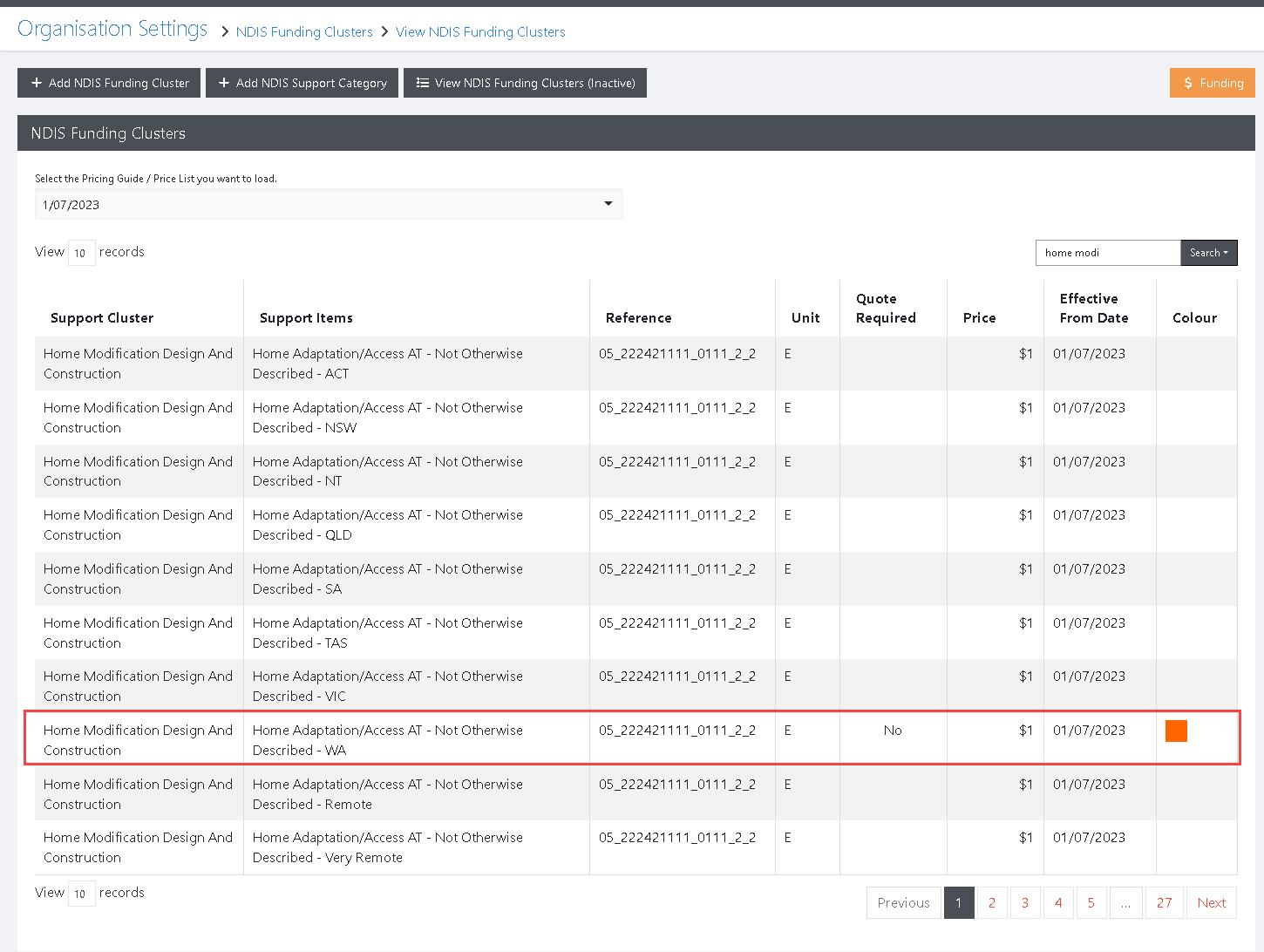
Task: Select the support item ending in ACT
Action: click(x=388, y=364)
